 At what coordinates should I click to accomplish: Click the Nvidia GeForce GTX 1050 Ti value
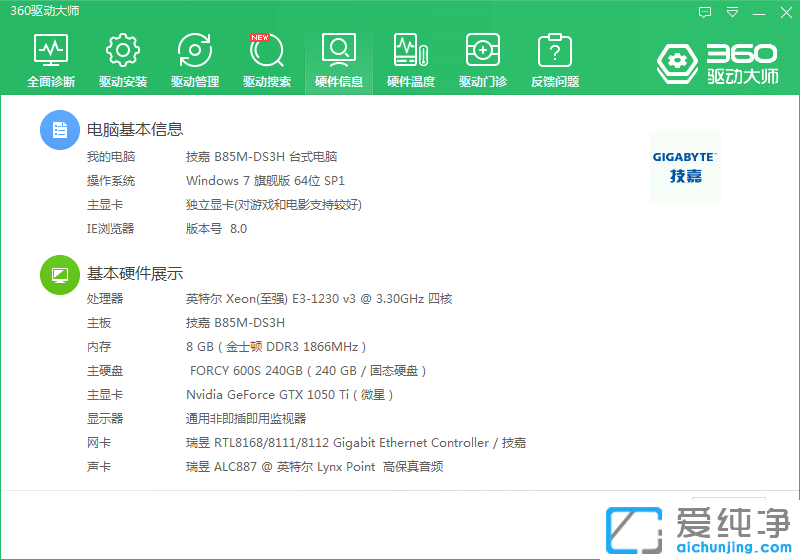click(x=289, y=395)
